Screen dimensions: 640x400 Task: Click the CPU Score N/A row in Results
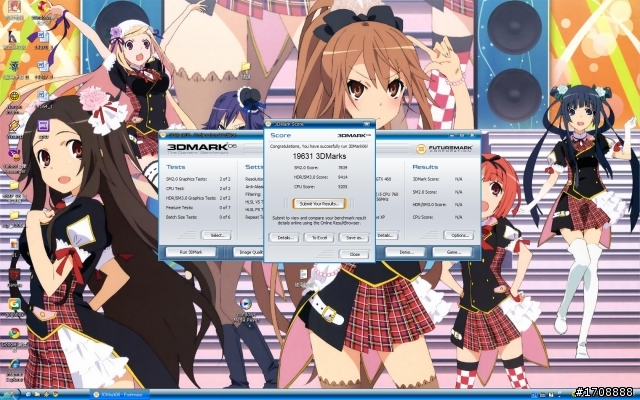(438, 217)
